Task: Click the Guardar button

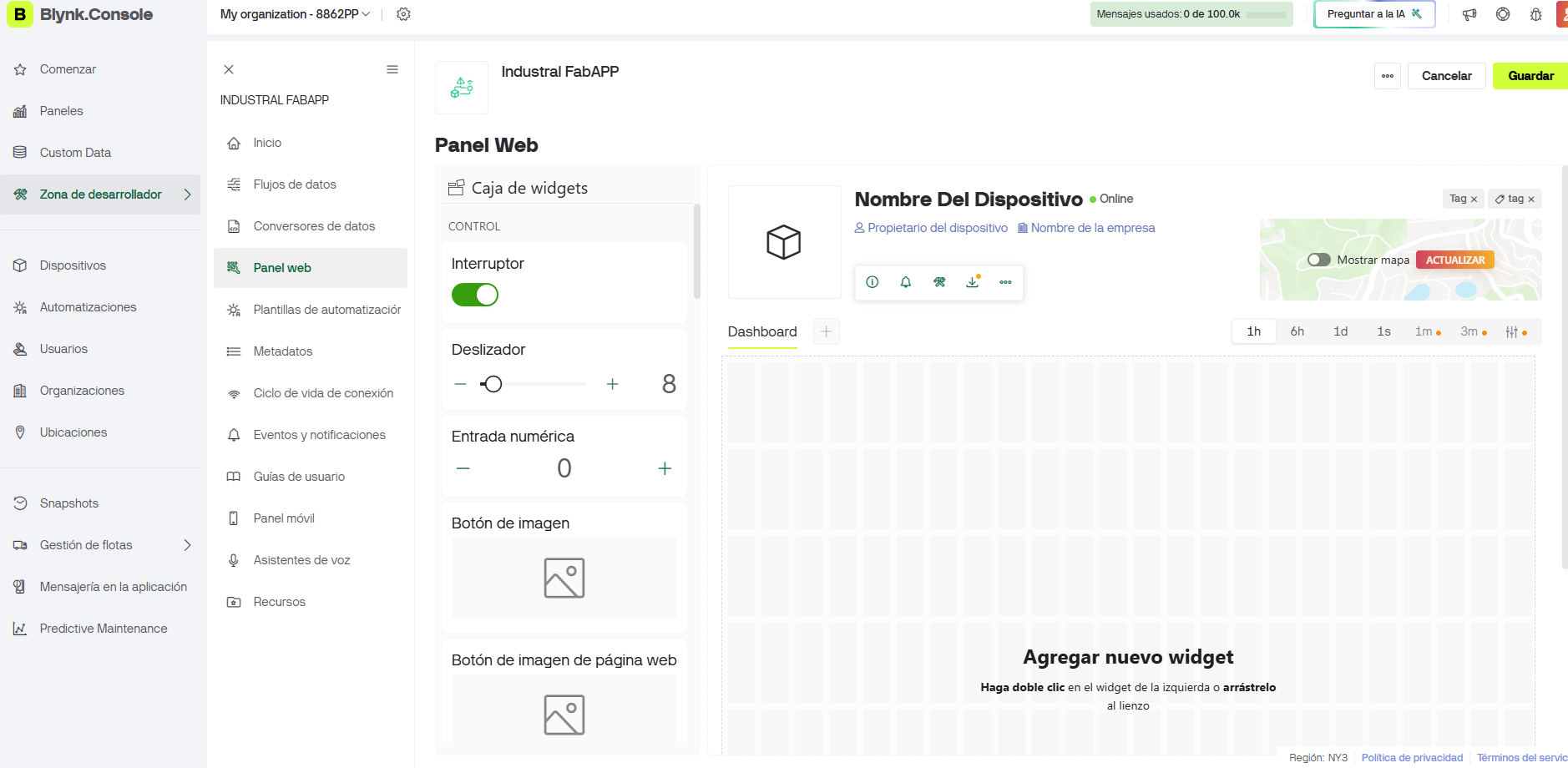Action: (1530, 76)
